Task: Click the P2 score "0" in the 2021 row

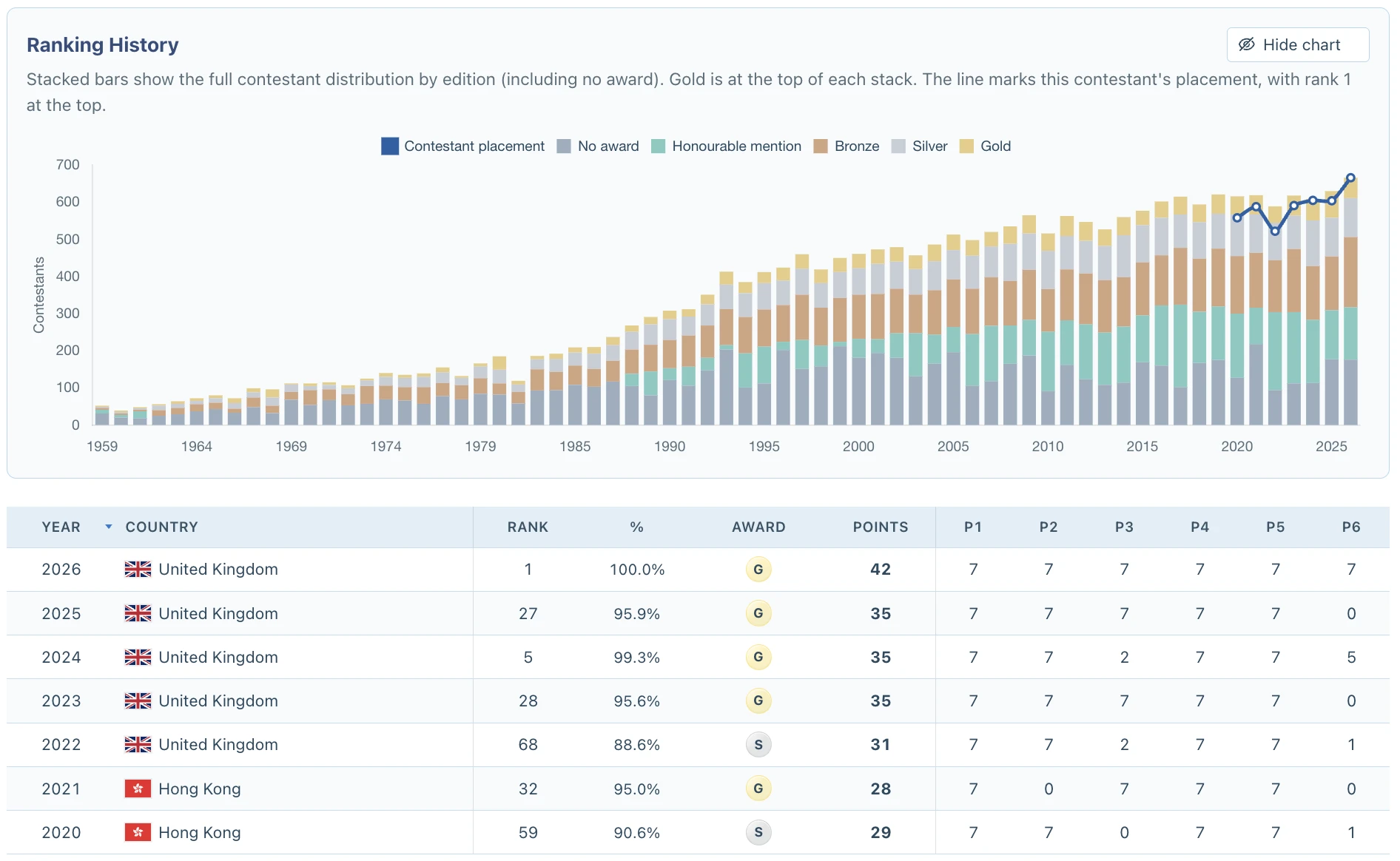Action: point(1049,789)
